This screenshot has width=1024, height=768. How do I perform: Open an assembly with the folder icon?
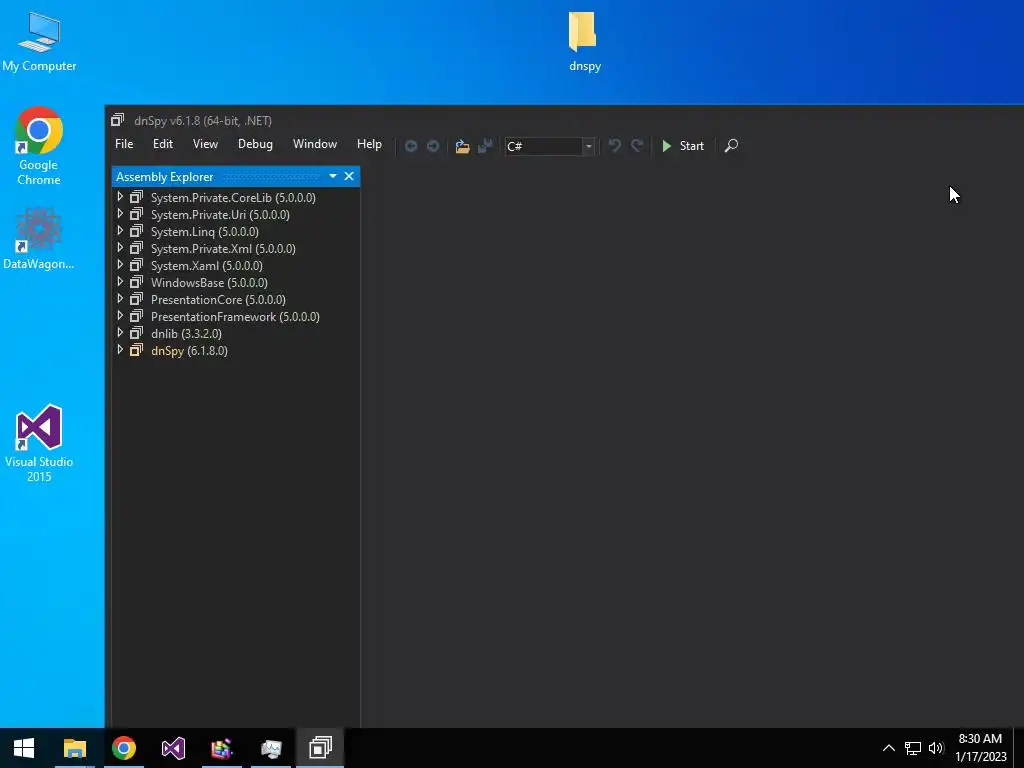tap(462, 146)
